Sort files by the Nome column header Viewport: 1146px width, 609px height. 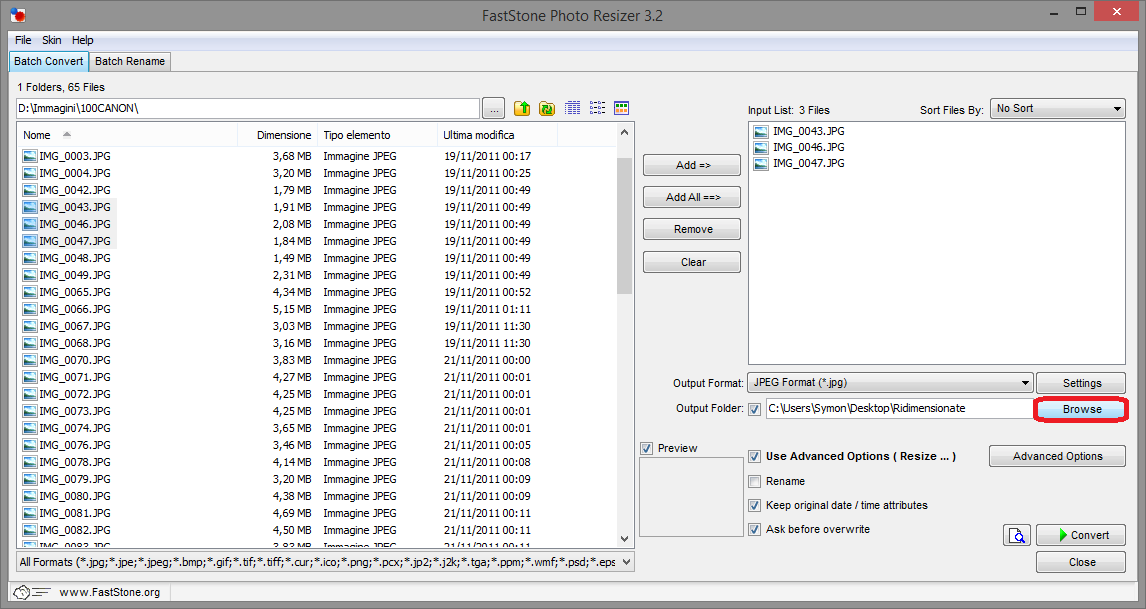[127, 135]
